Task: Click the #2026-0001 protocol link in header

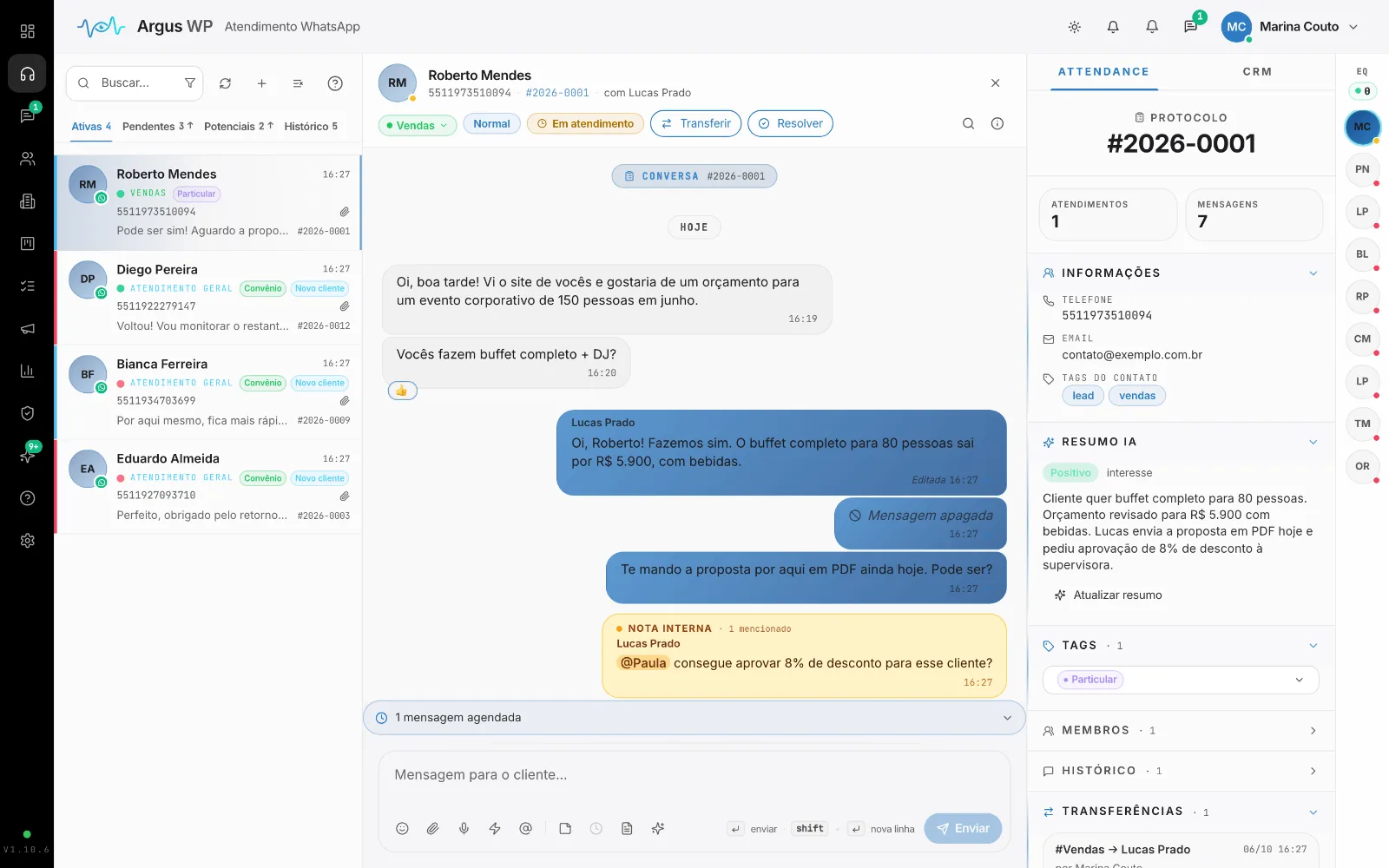Action: tap(557, 93)
